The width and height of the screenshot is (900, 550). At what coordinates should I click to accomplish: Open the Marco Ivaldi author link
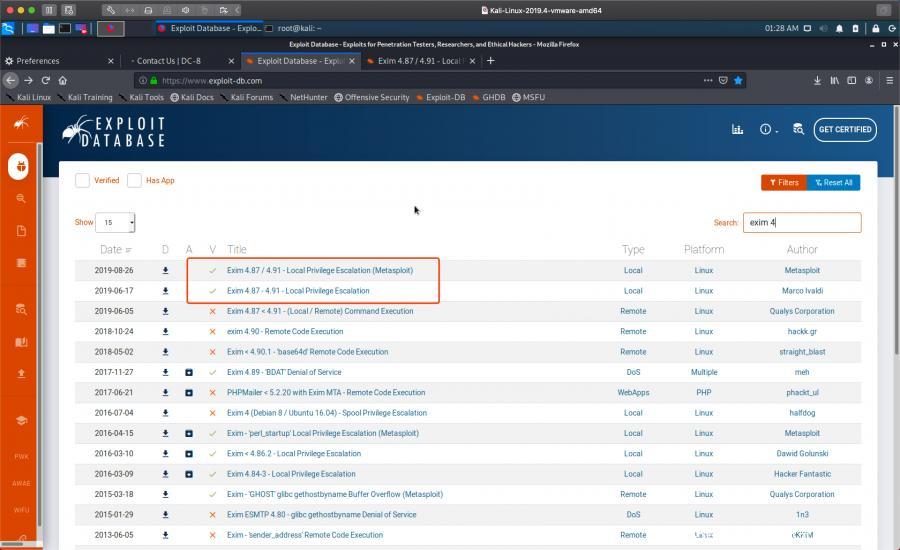802,291
